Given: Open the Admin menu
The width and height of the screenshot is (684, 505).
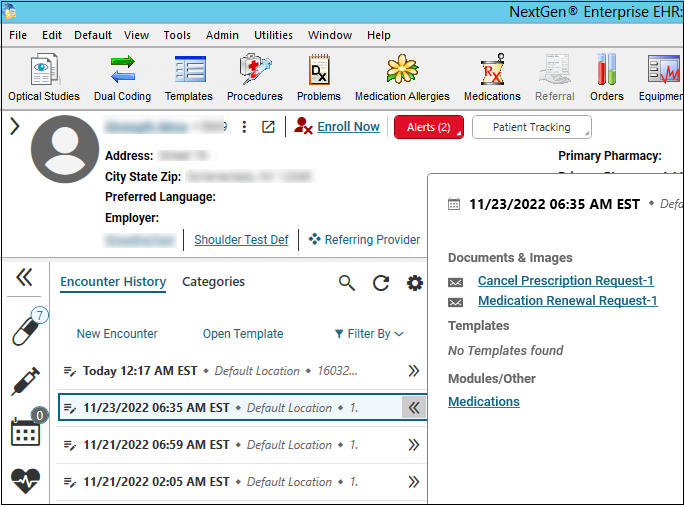Looking at the screenshot, I should pyautogui.click(x=222, y=35).
